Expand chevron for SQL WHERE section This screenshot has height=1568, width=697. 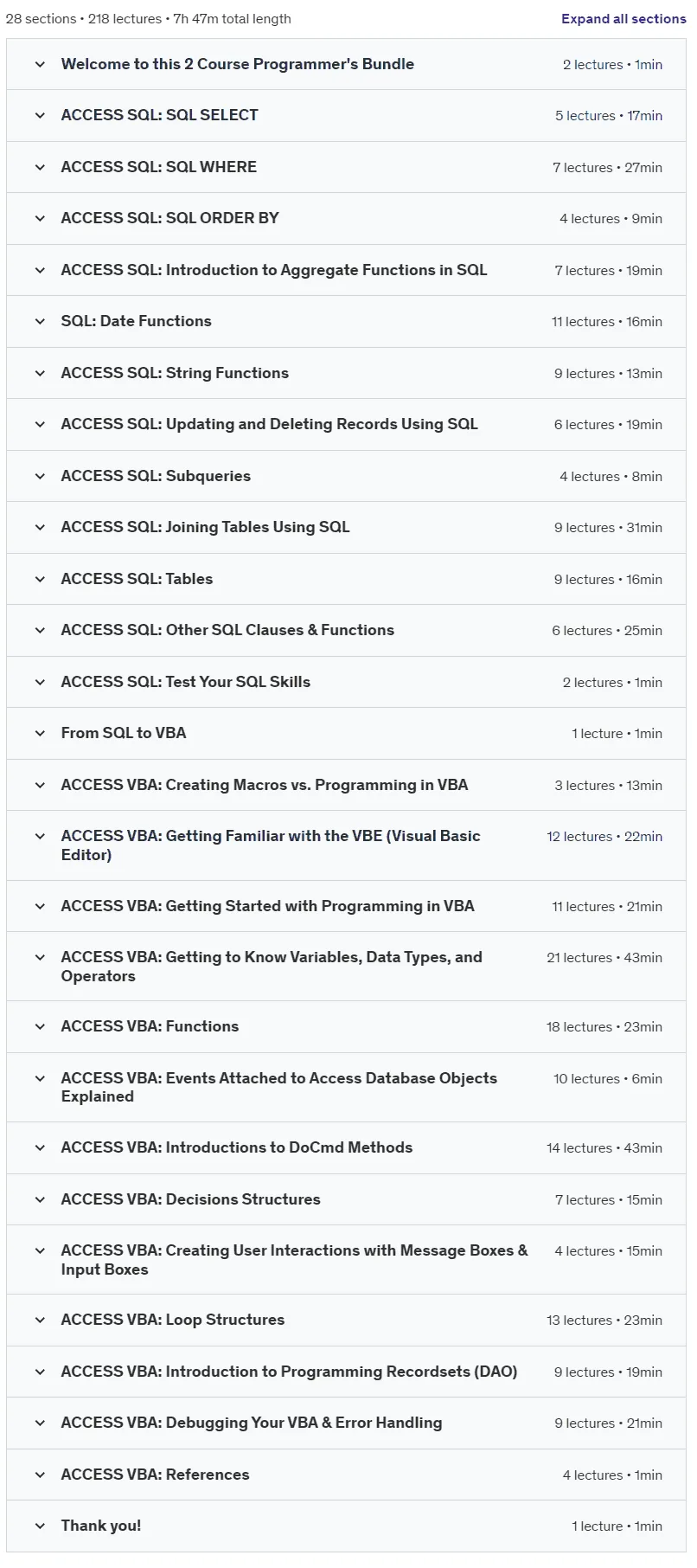[x=40, y=167]
